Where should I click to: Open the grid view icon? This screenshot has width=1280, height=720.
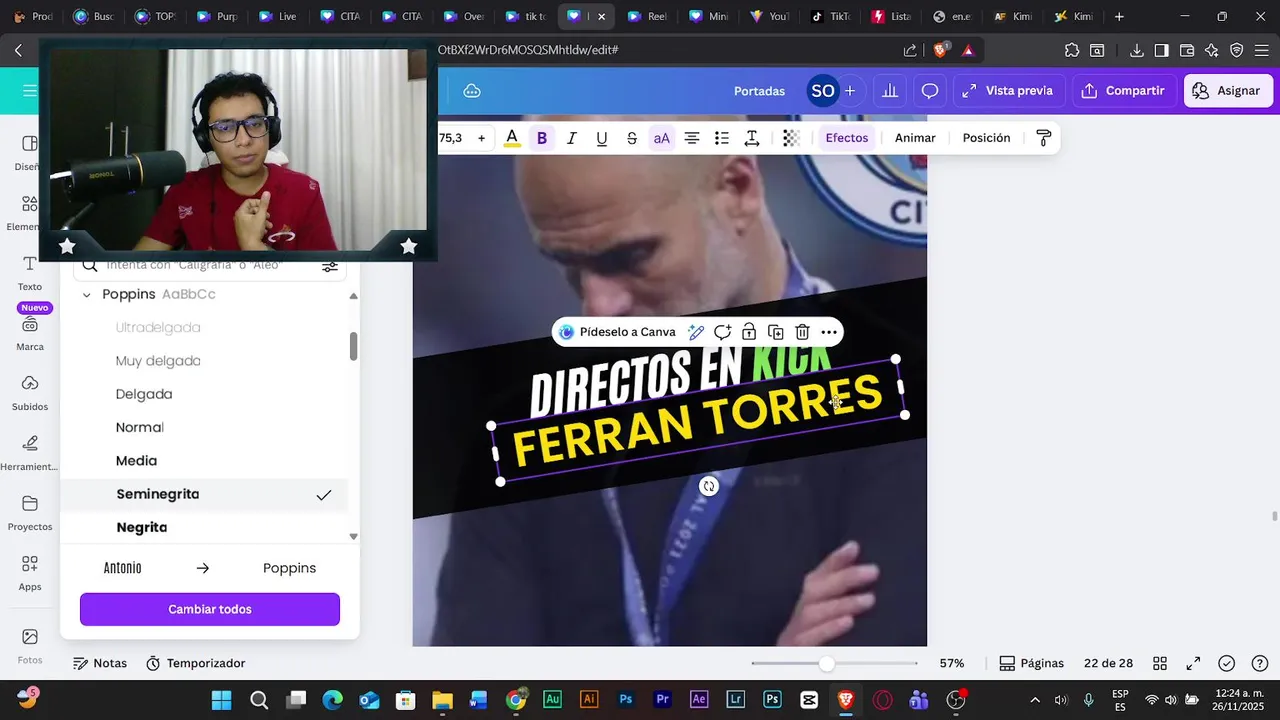[x=1160, y=663]
